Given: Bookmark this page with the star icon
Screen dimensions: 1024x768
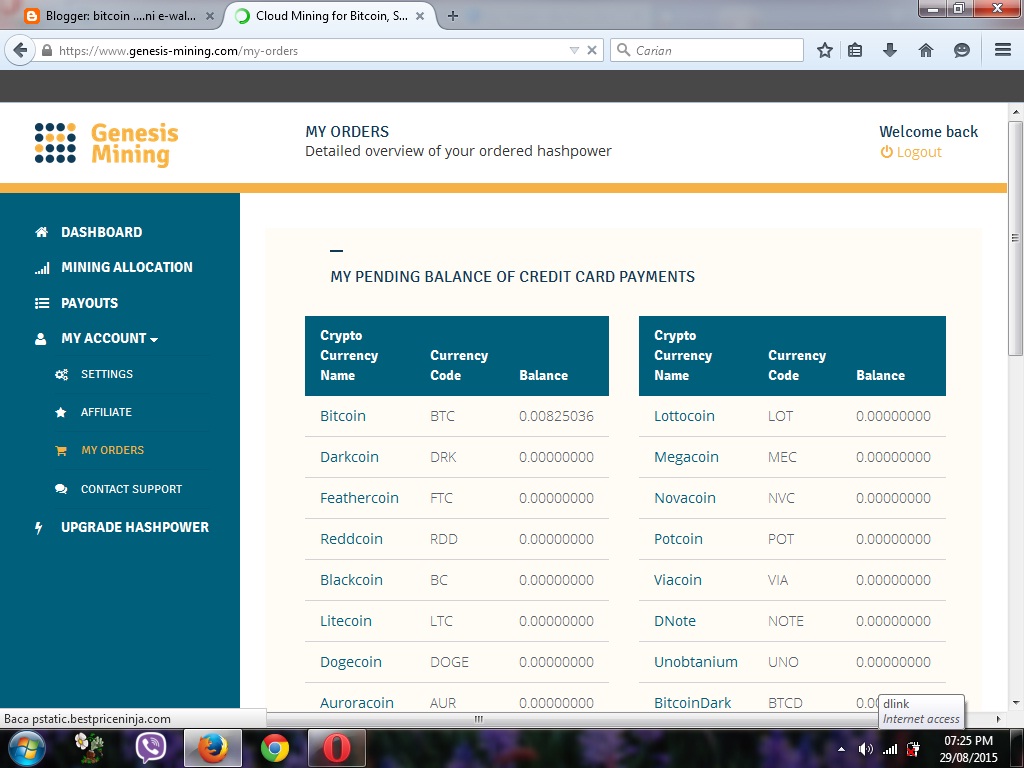Looking at the screenshot, I should pos(825,50).
